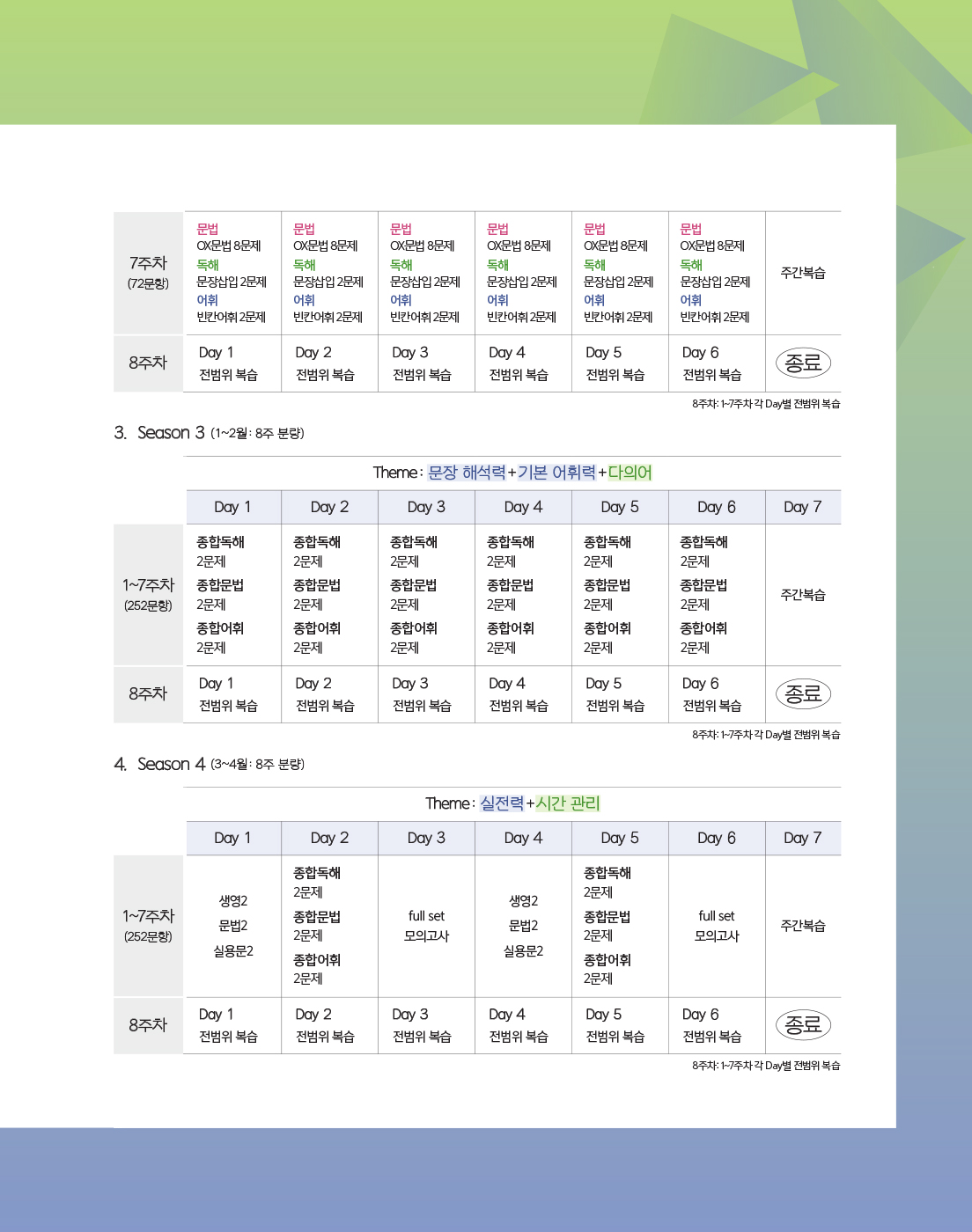Select Day 3 header in Season 4 table

[426, 838]
